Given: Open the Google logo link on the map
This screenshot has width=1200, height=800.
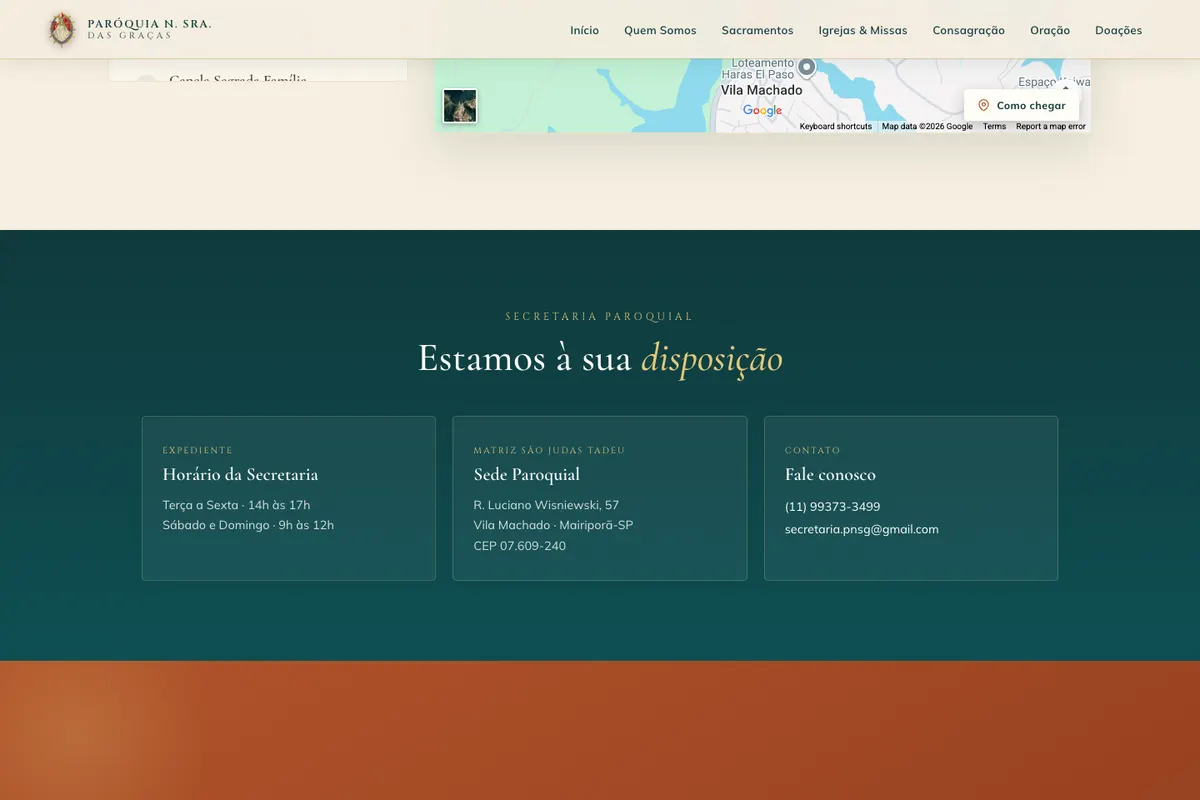Looking at the screenshot, I should click(x=762, y=111).
